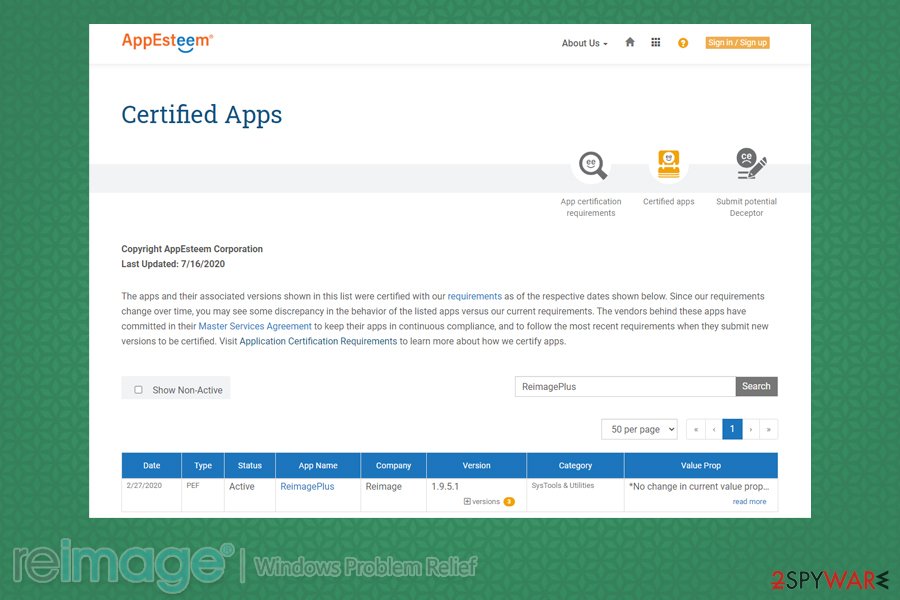
Task: Go to previous page of results
Action: 713,429
